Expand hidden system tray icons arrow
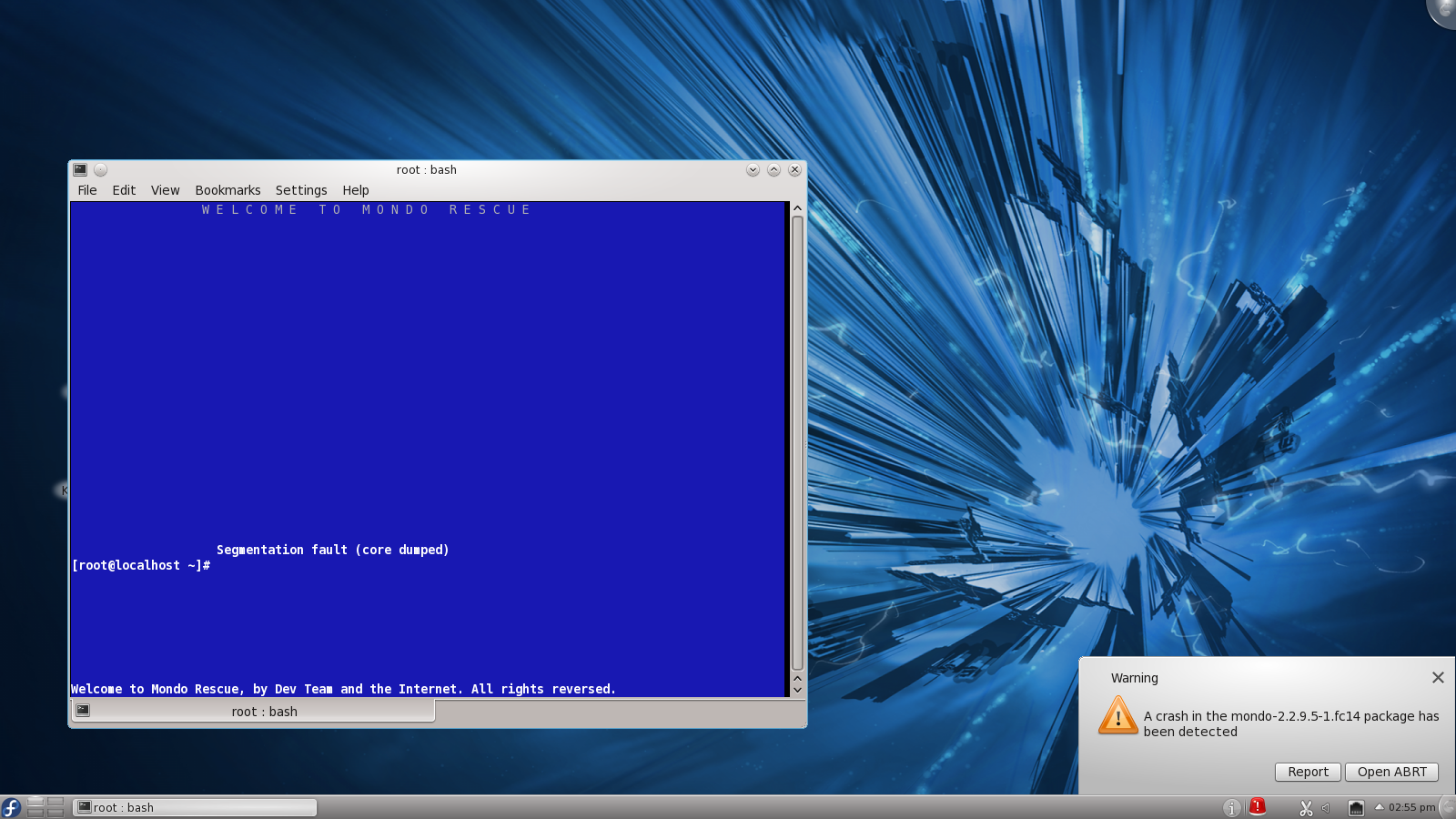Viewport: 1456px width, 819px height. tap(1379, 806)
